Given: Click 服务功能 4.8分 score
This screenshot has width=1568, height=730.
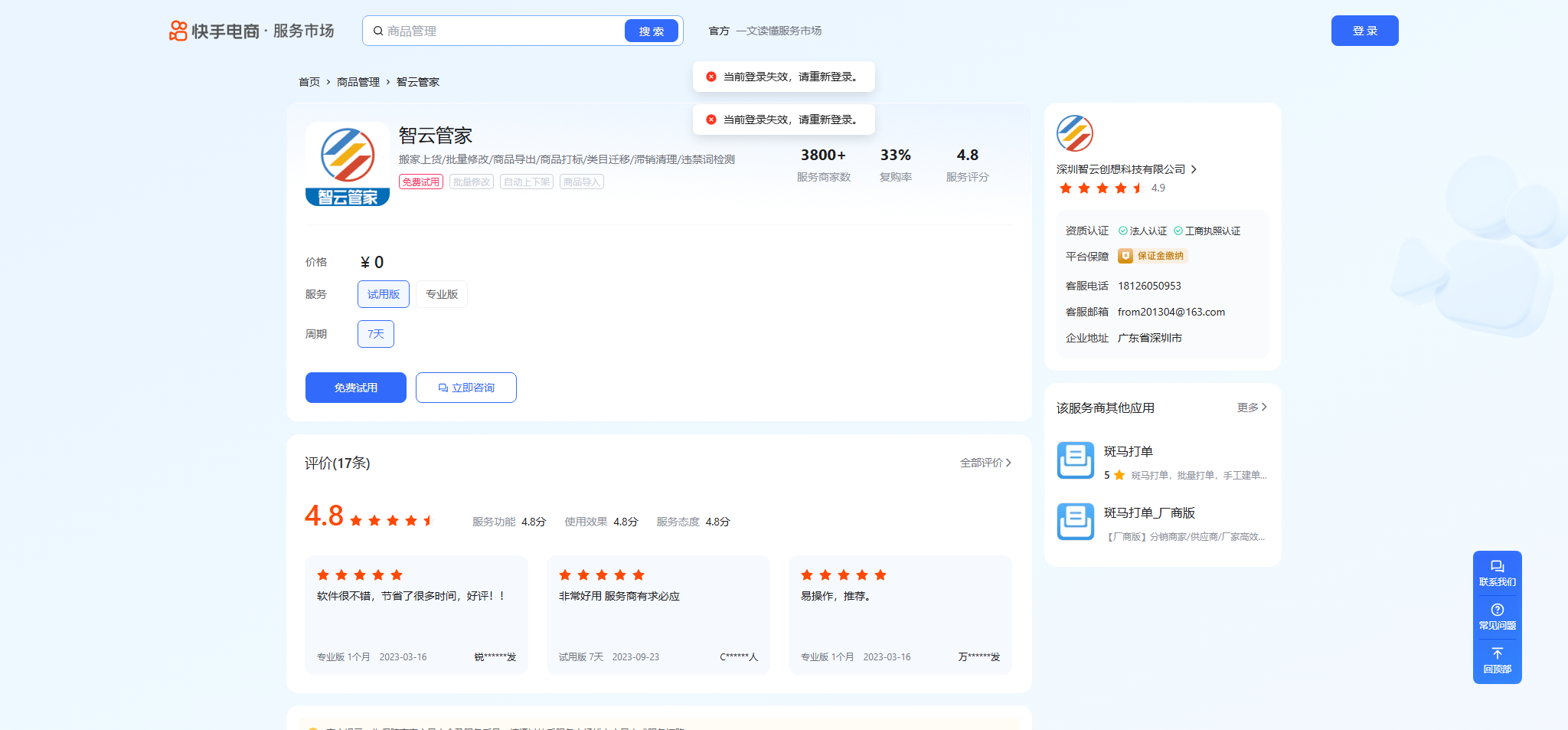Looking at the screenshot, I should (x=509, y=522).
